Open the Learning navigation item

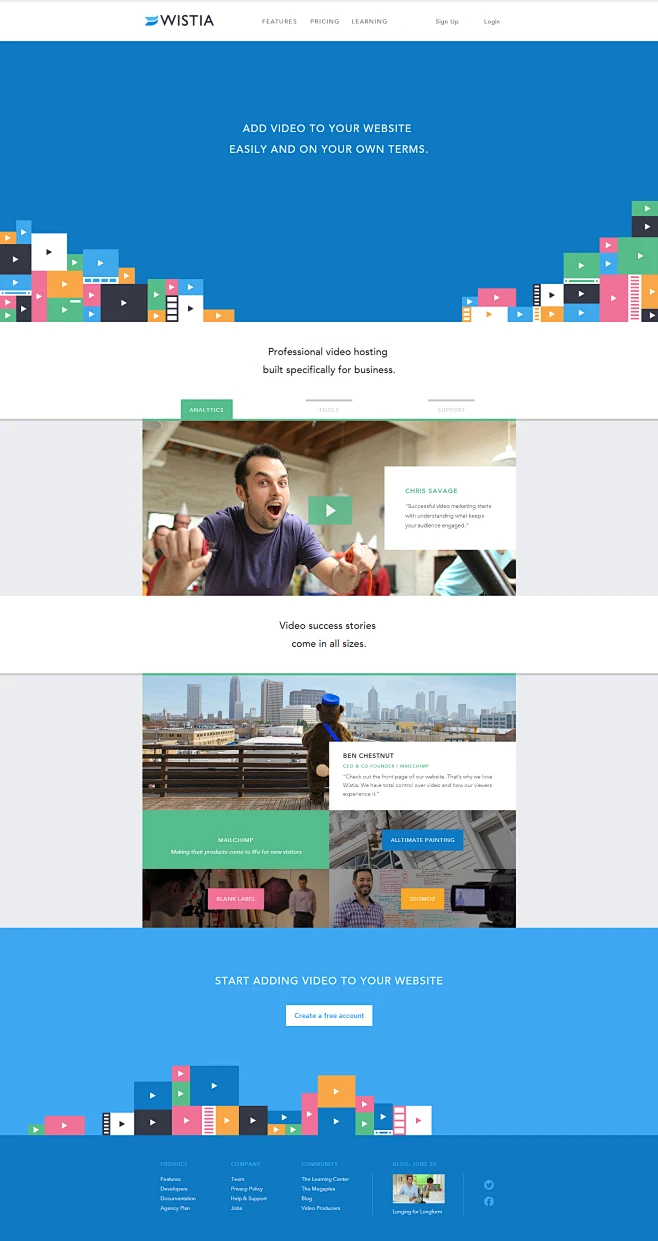tap(369, 21)
